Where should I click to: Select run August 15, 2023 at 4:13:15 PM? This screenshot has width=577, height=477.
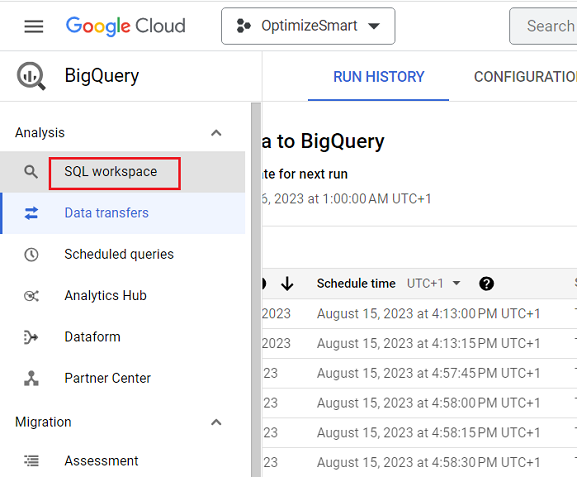(x=428, y=343)
